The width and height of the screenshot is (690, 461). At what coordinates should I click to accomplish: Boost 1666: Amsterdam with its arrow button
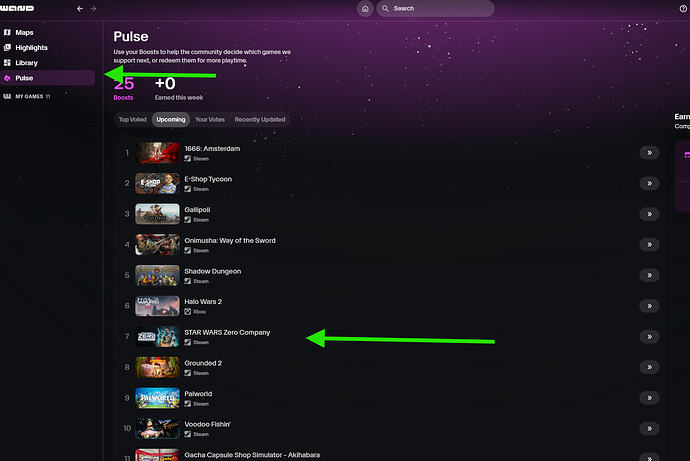(x=649, y=153)
